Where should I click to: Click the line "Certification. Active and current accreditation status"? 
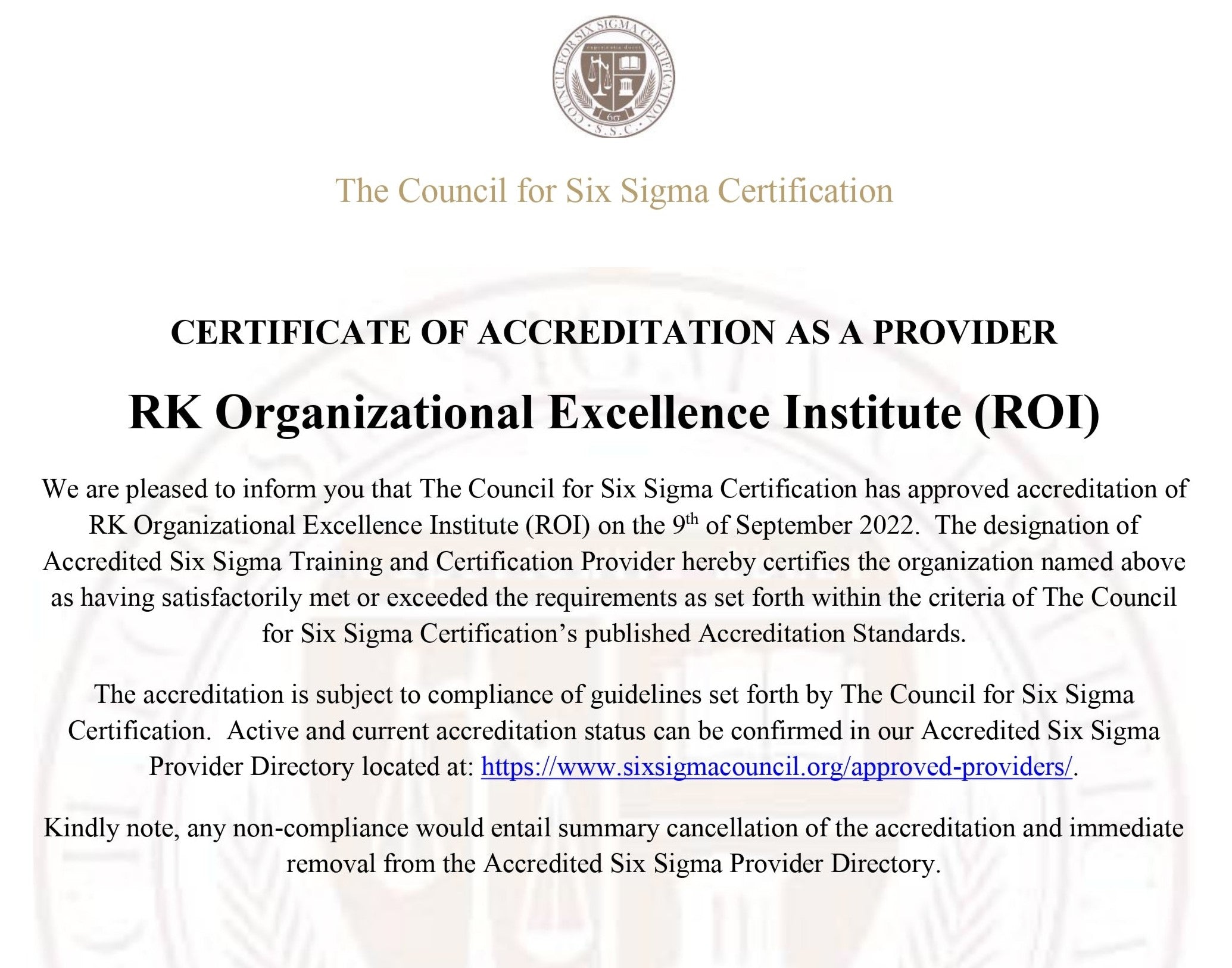[x=614, y=731]
